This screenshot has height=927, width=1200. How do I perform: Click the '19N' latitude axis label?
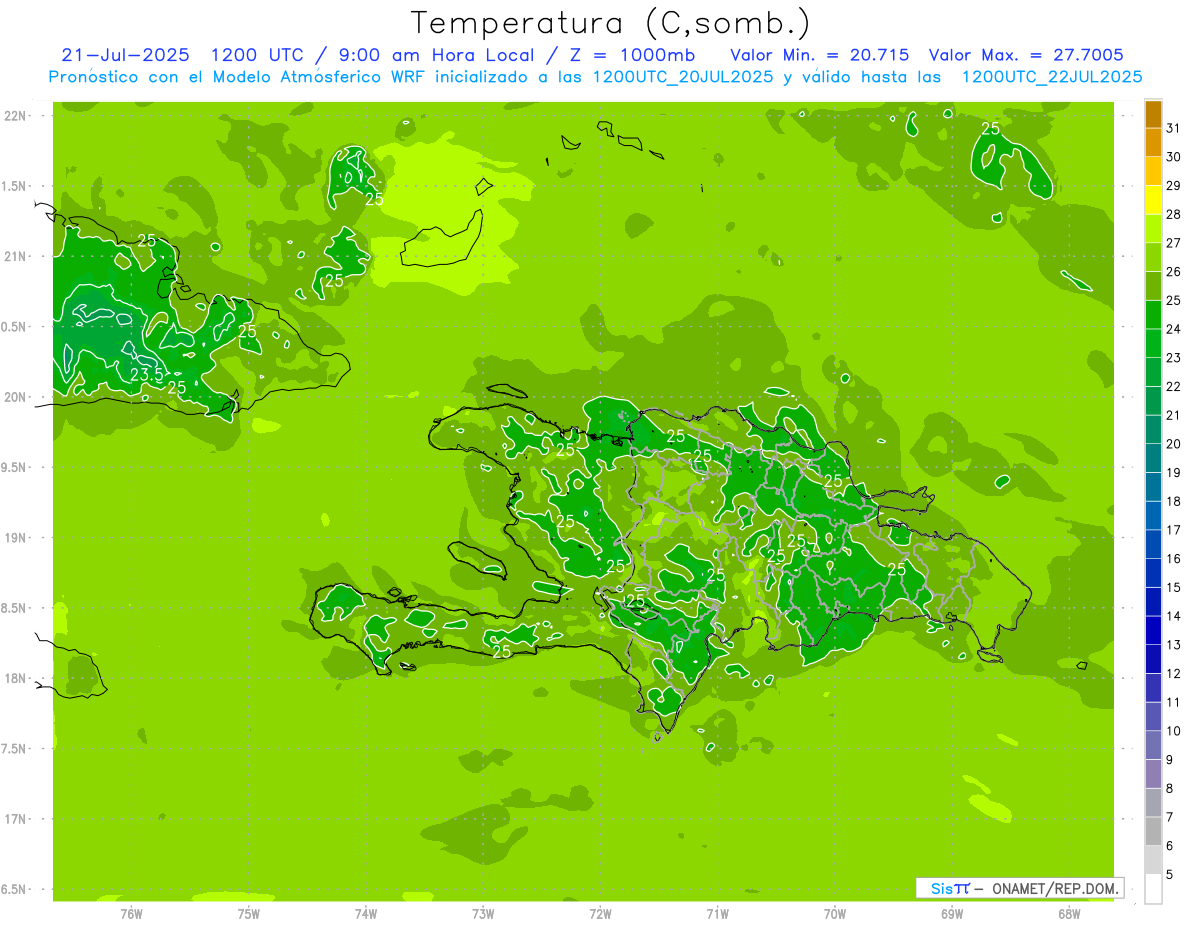[17, 537]
